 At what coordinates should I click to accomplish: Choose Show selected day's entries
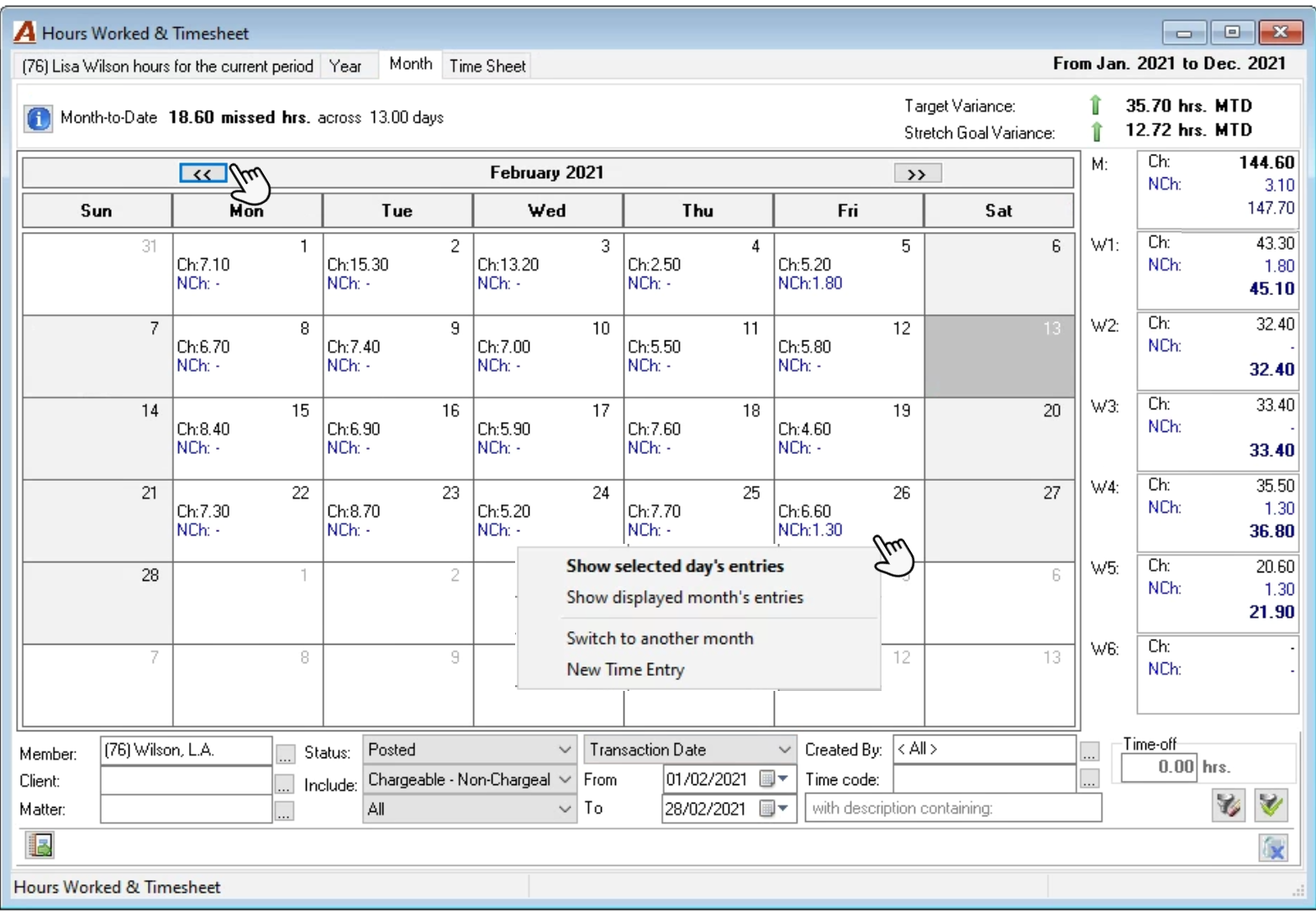click(675, 567)
